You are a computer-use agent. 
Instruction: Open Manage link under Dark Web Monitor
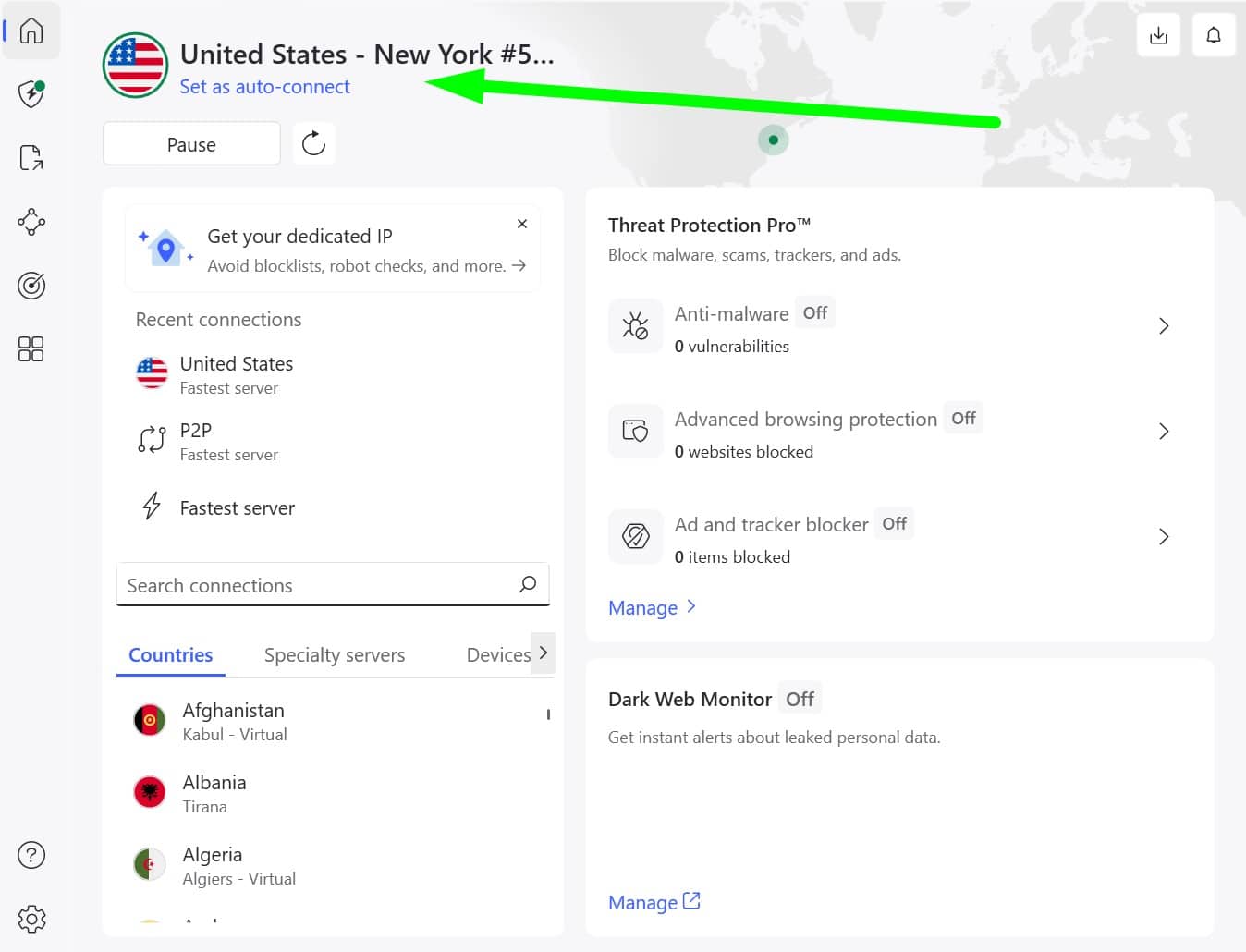point(654,902)
